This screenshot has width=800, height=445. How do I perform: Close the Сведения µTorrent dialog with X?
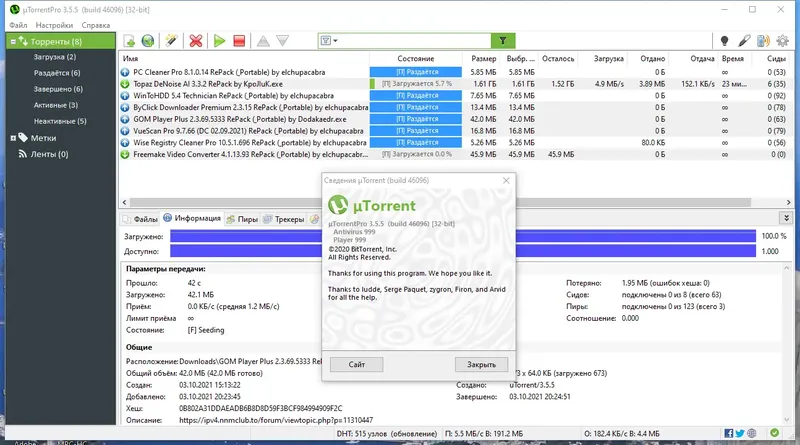click(506, 180)
